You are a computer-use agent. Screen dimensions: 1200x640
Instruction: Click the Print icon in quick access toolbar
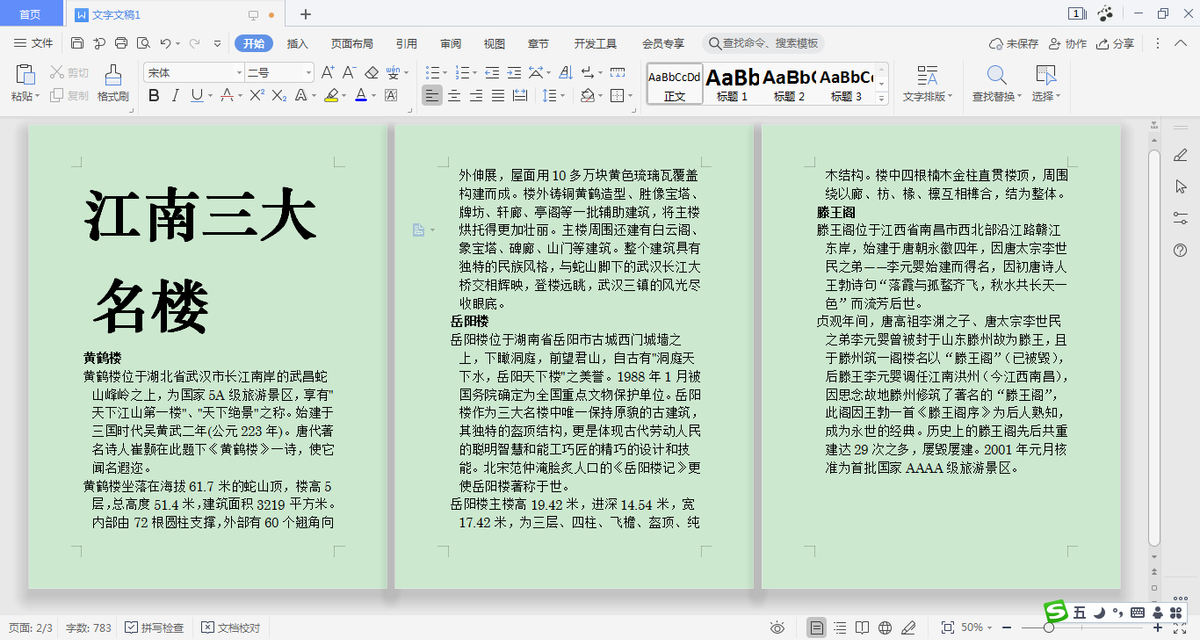point(120,44)
